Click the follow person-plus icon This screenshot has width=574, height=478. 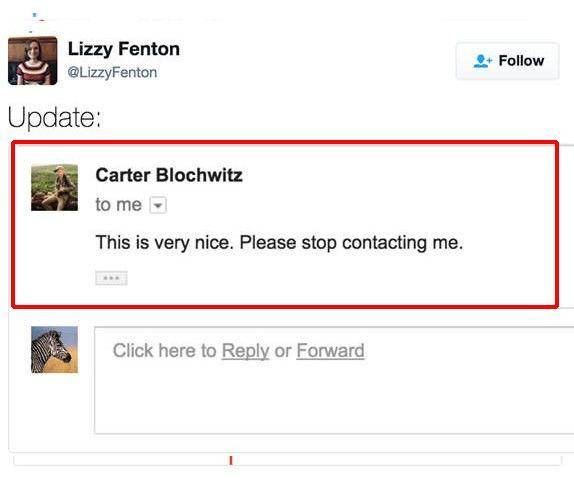click(482, 61)
